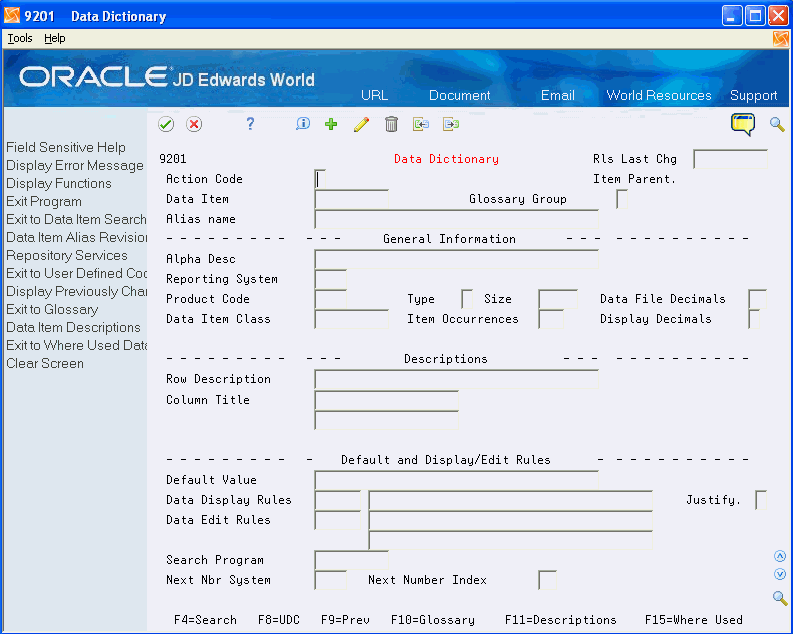
Task: Click the Alias name input field
Action: tap(456, 219)
